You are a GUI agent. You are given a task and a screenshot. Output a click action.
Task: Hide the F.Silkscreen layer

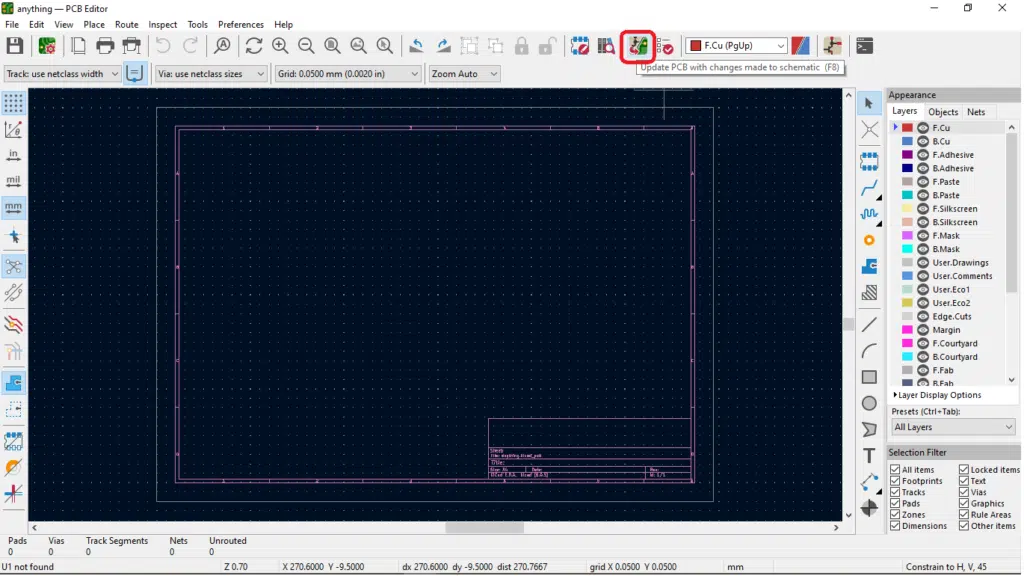click(x=923, y=209)
